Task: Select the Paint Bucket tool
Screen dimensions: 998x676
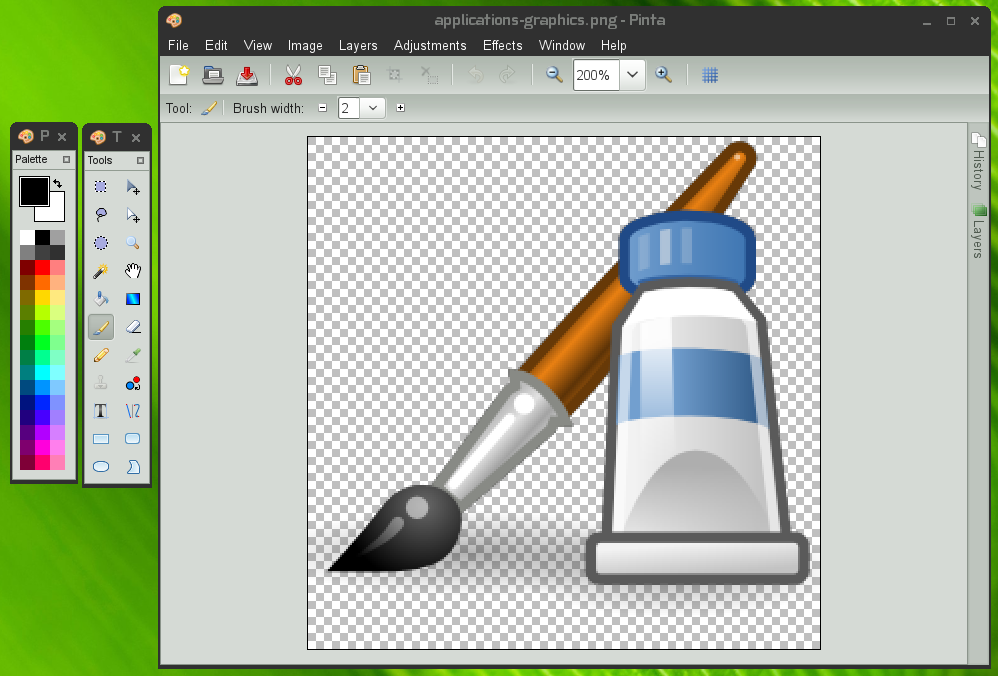Action: click(x=101, y=299)
